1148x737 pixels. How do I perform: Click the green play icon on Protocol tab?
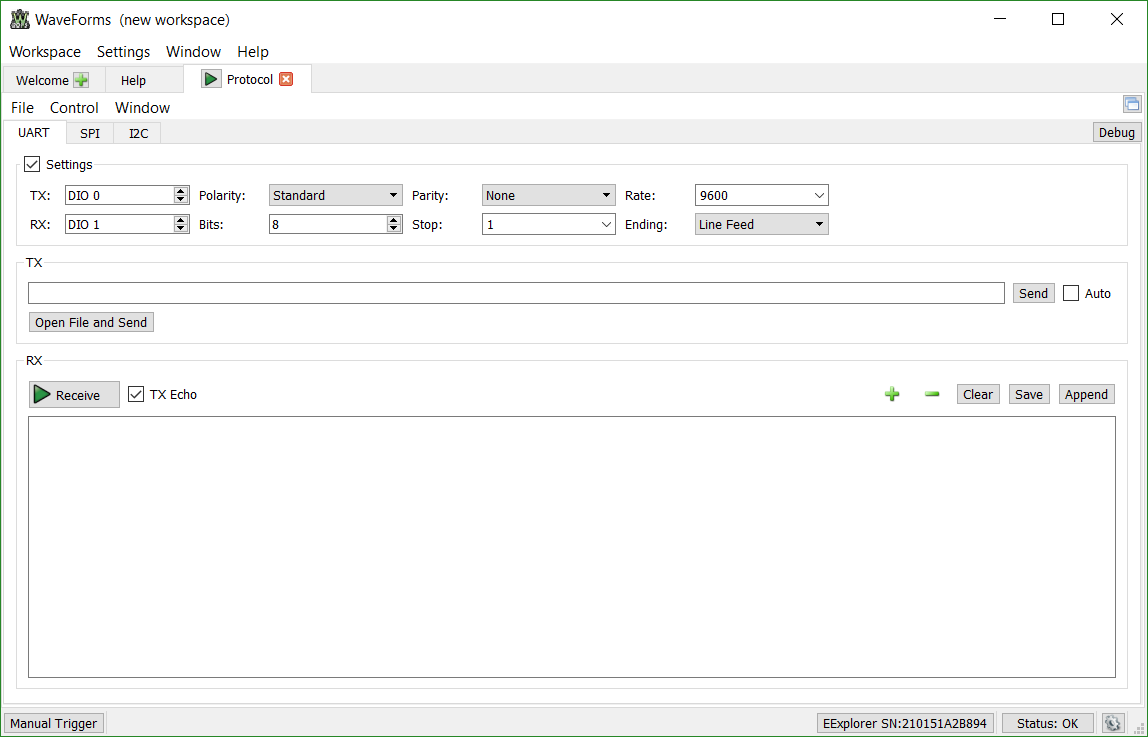pos(211,79)
